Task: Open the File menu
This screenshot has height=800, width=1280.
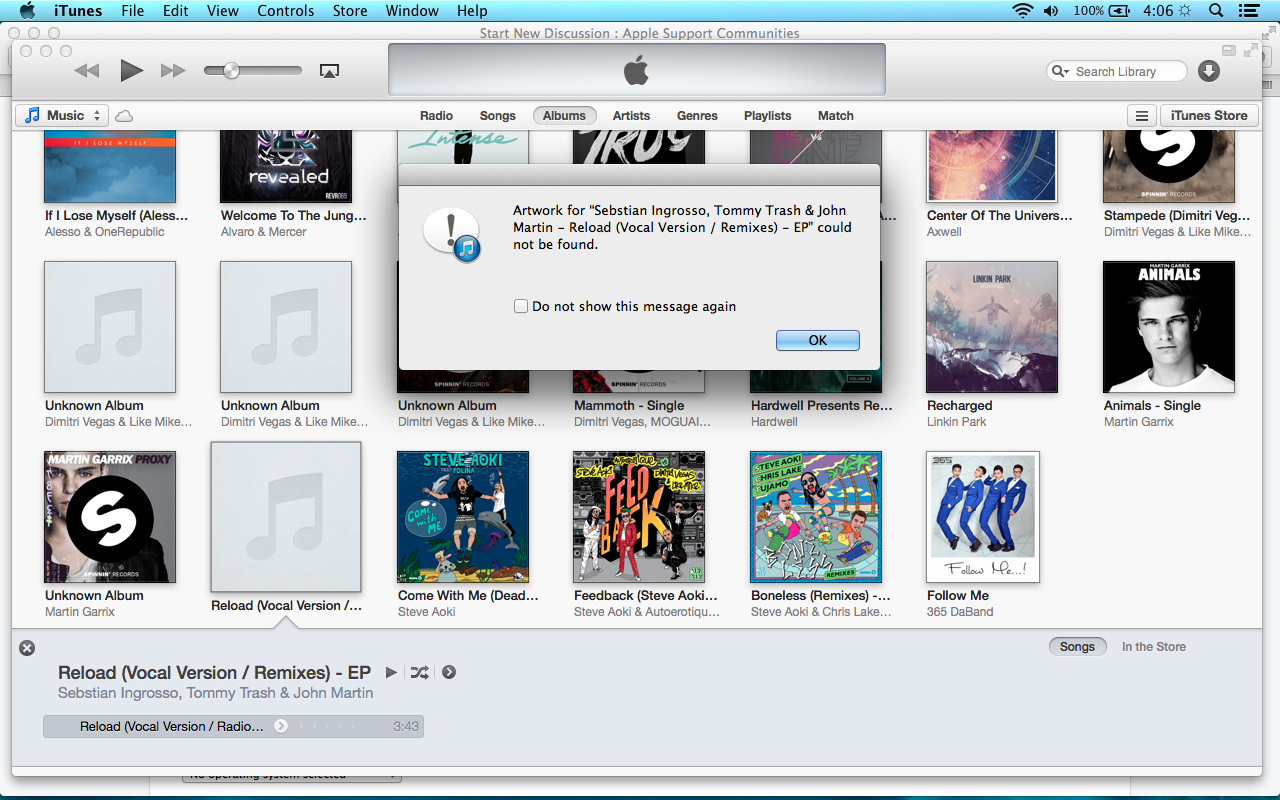Action: tap(132, 11)
